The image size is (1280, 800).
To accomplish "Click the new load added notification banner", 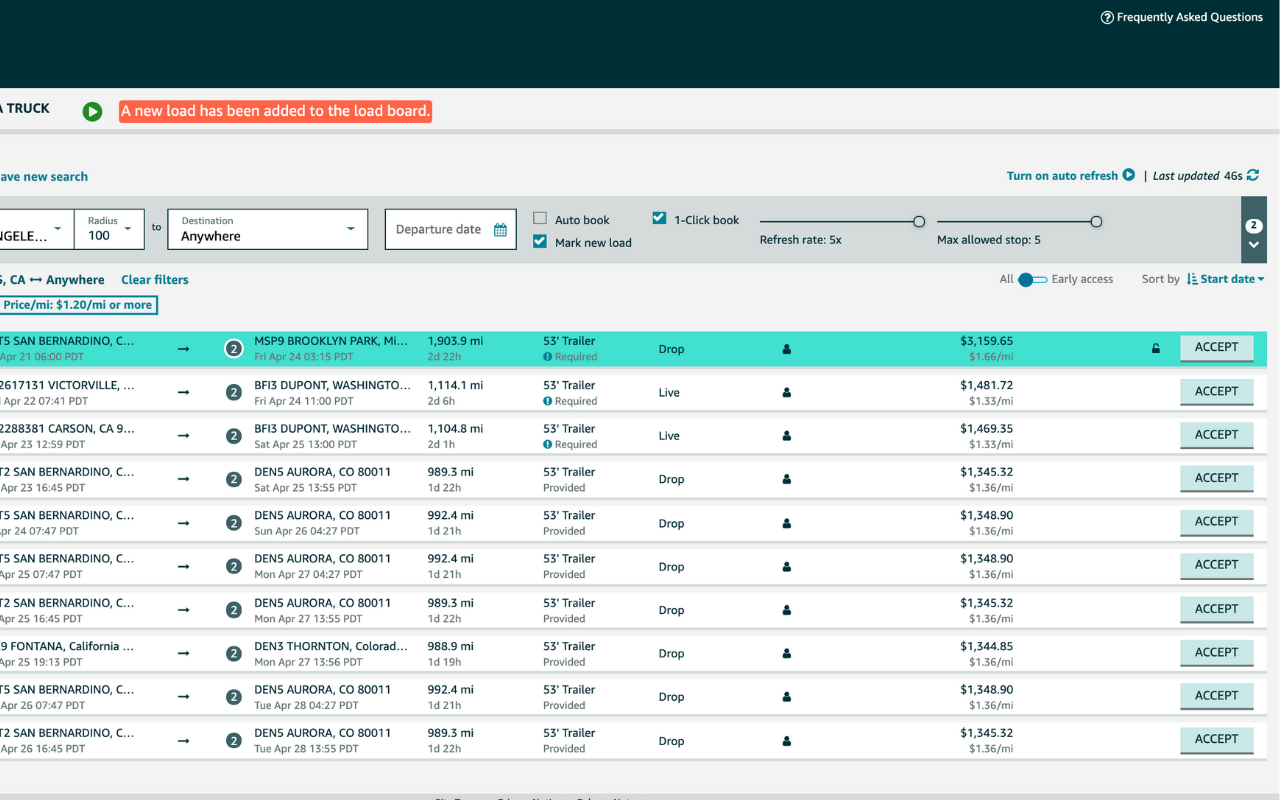I will [275, 111].
